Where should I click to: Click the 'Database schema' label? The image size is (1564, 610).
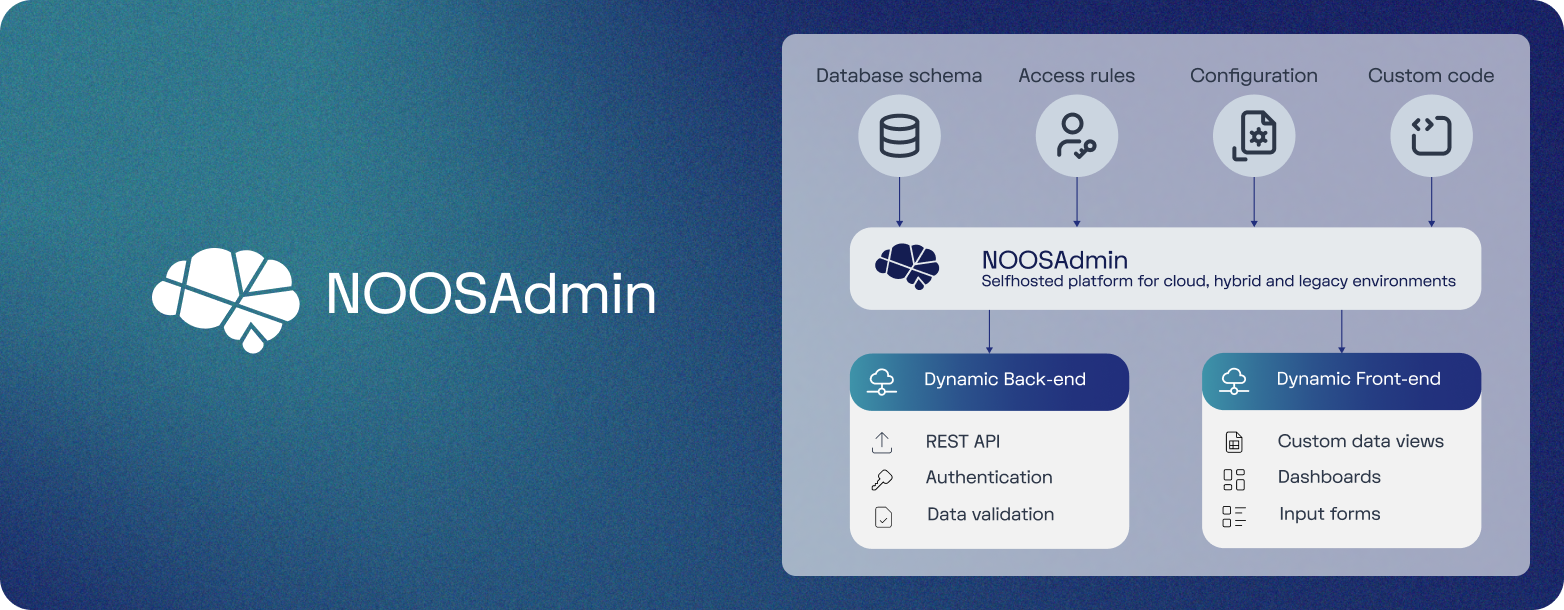click(x=899, y=76)
